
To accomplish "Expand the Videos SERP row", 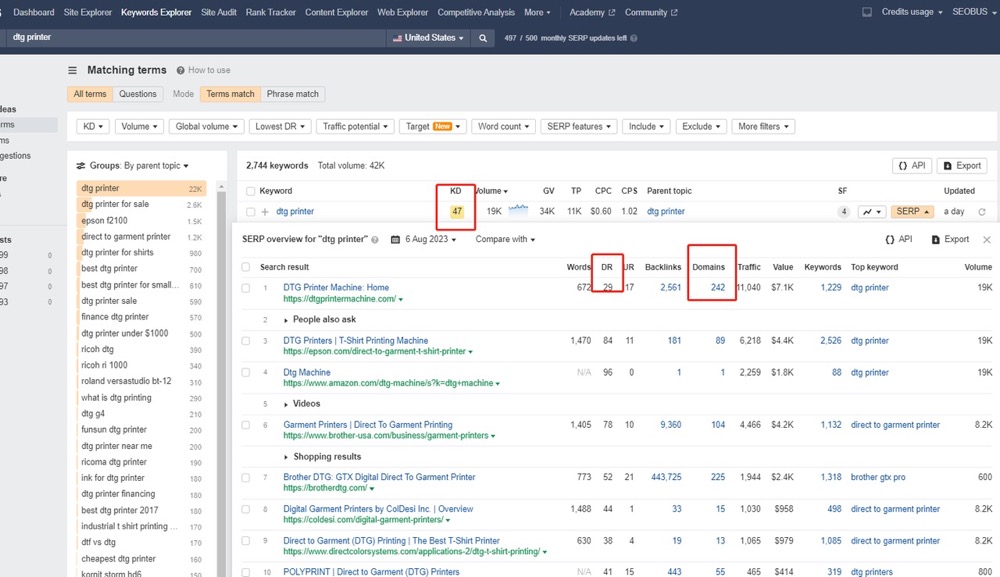I will point(302,404).
